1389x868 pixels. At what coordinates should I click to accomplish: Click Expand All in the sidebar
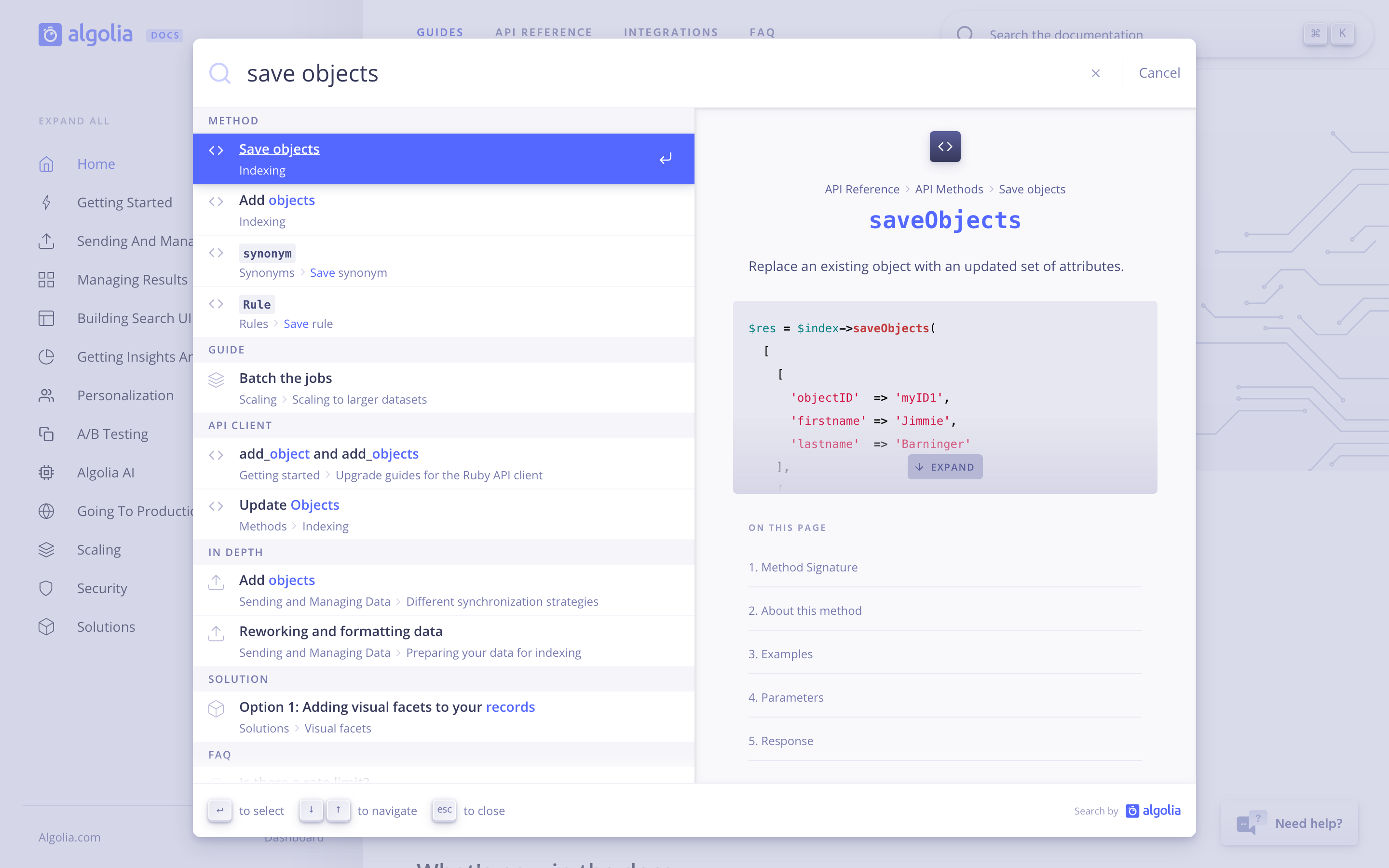coord(74,121)
